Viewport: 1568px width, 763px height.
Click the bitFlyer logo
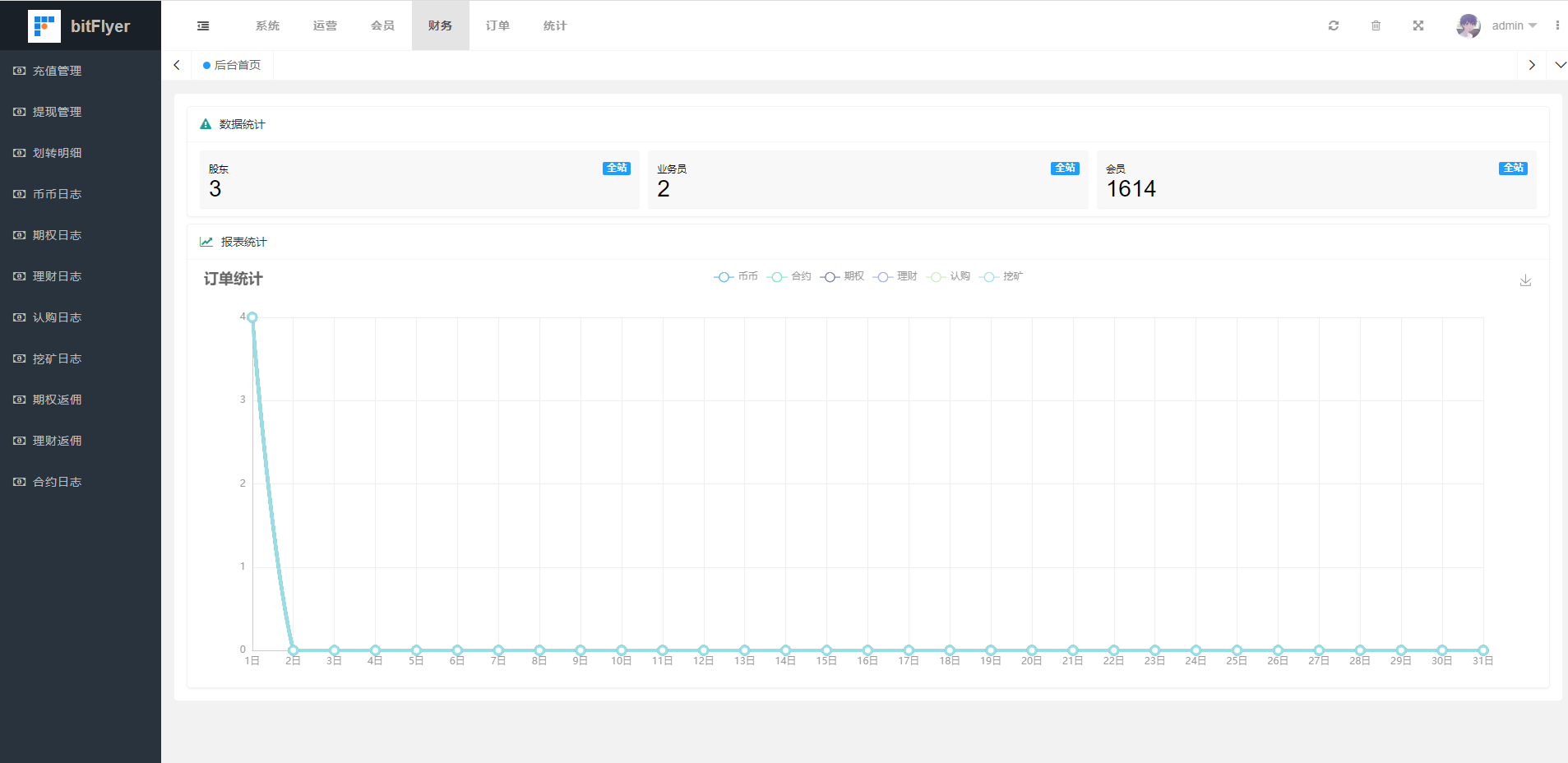[x=44, y=26]
